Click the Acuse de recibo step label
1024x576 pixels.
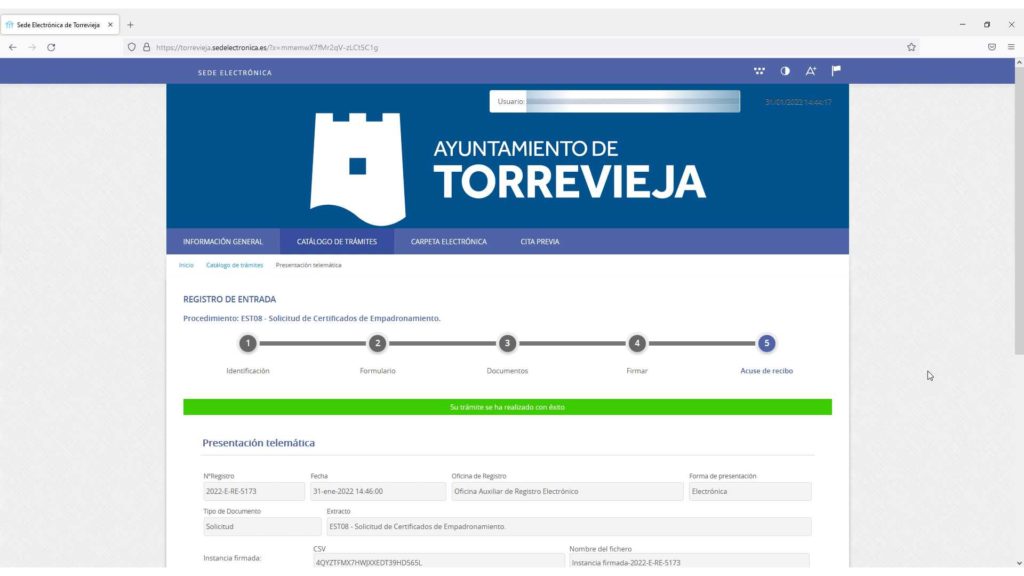coord(767,371)
